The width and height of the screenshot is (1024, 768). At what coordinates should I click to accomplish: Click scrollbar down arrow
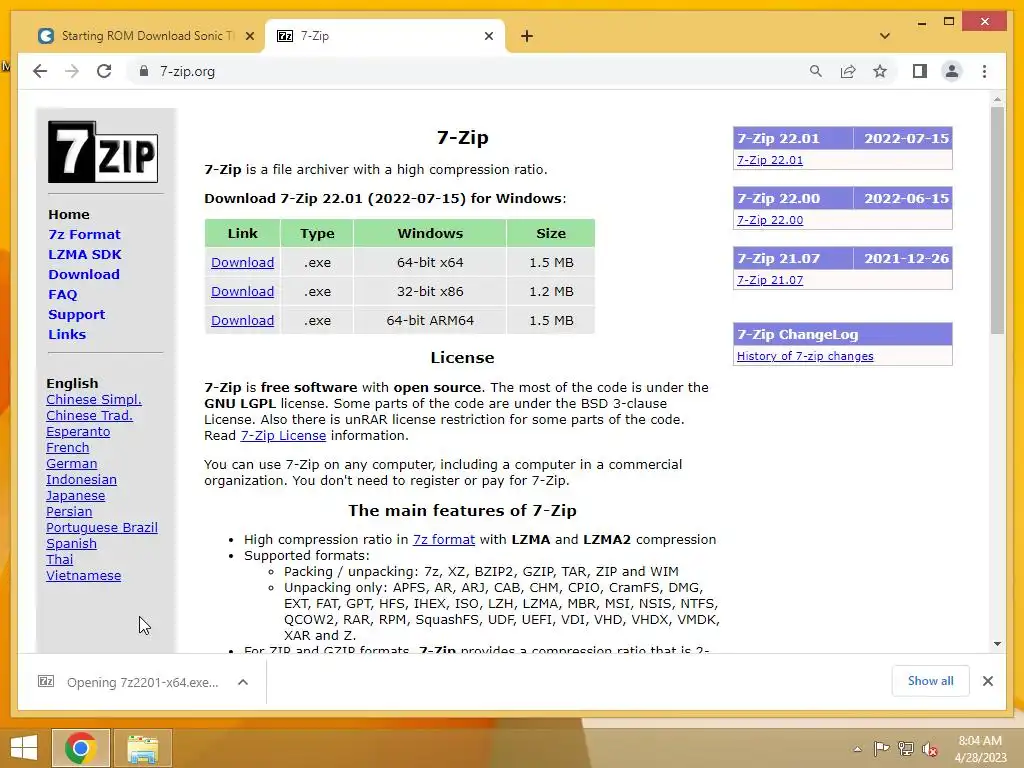pos(997,644)
